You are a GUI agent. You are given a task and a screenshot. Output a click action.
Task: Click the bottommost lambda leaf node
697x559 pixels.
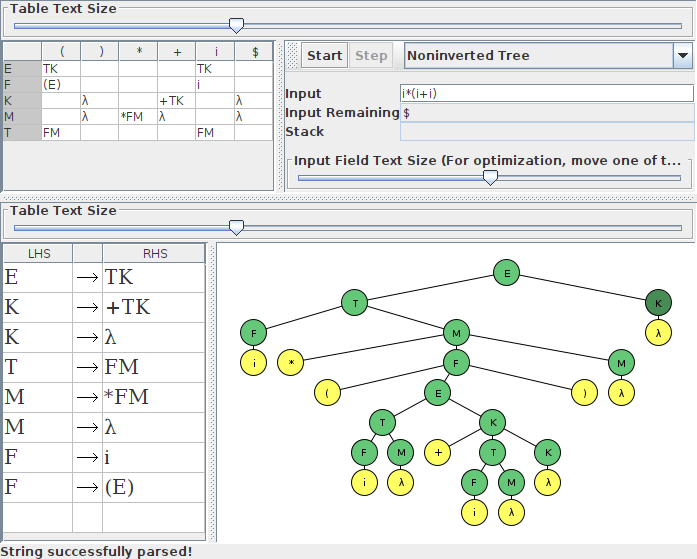(511, 512)
